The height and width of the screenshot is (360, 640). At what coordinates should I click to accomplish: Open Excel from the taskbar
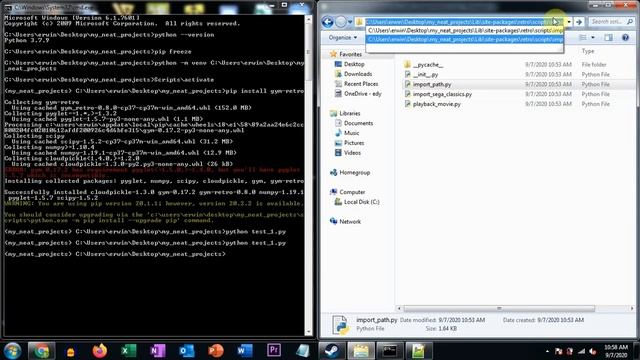click(128, 351)
